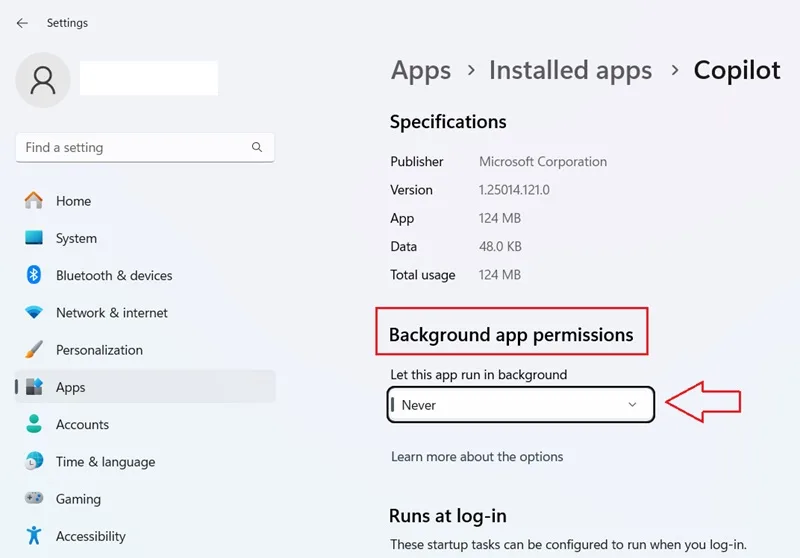The image size is (800, 558).
Task: Click the search magnifier icon
Action: click(x=257, y=147)
